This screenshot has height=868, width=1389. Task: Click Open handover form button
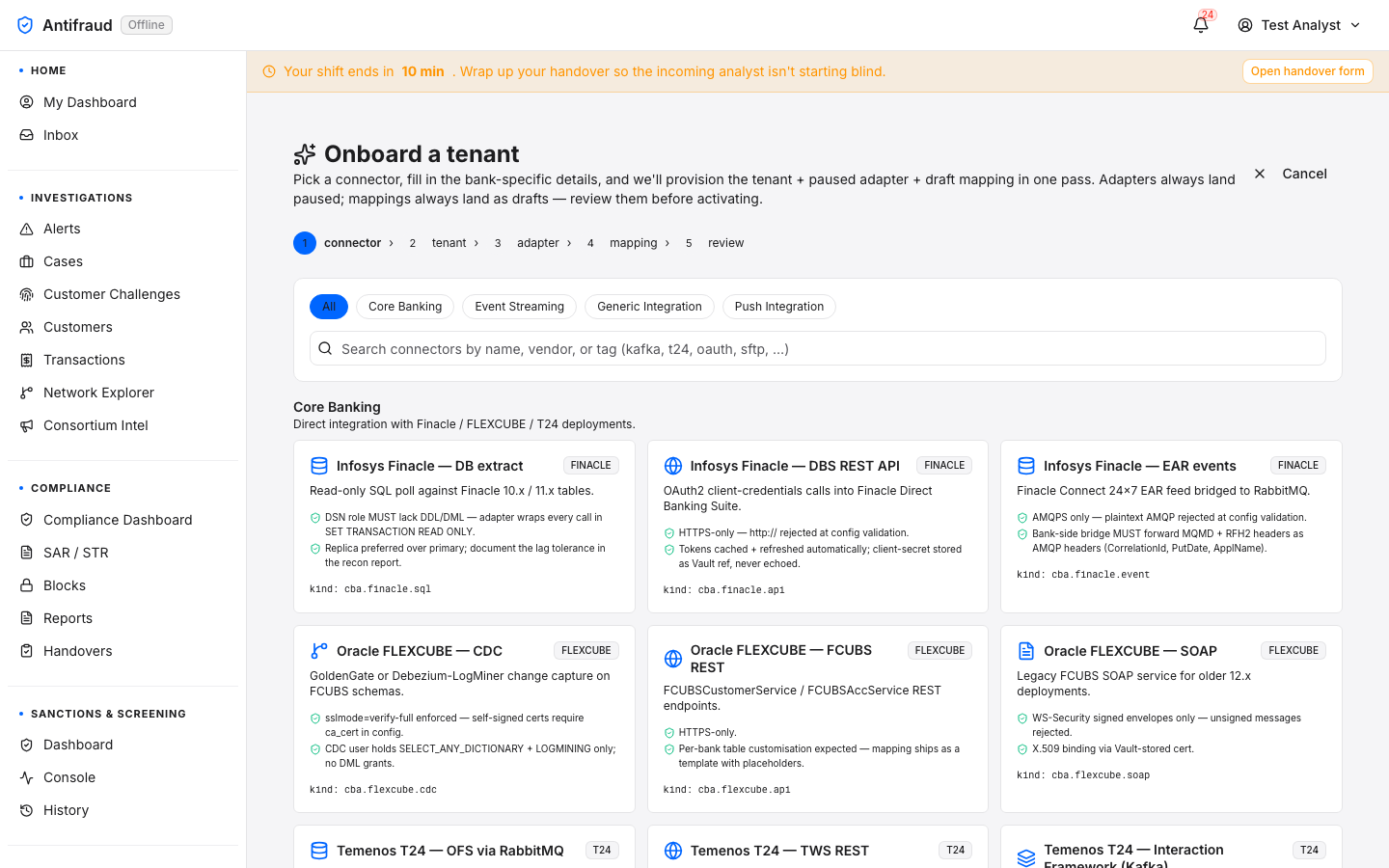[x=1307, y=71]
